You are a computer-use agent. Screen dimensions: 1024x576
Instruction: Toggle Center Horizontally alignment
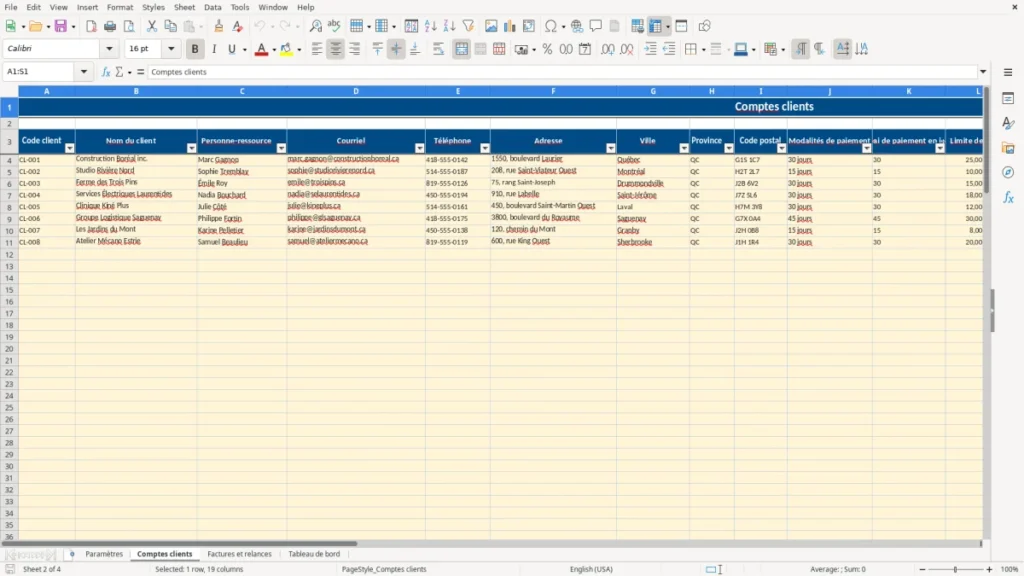pyautogui.click(x=336, y=49)
